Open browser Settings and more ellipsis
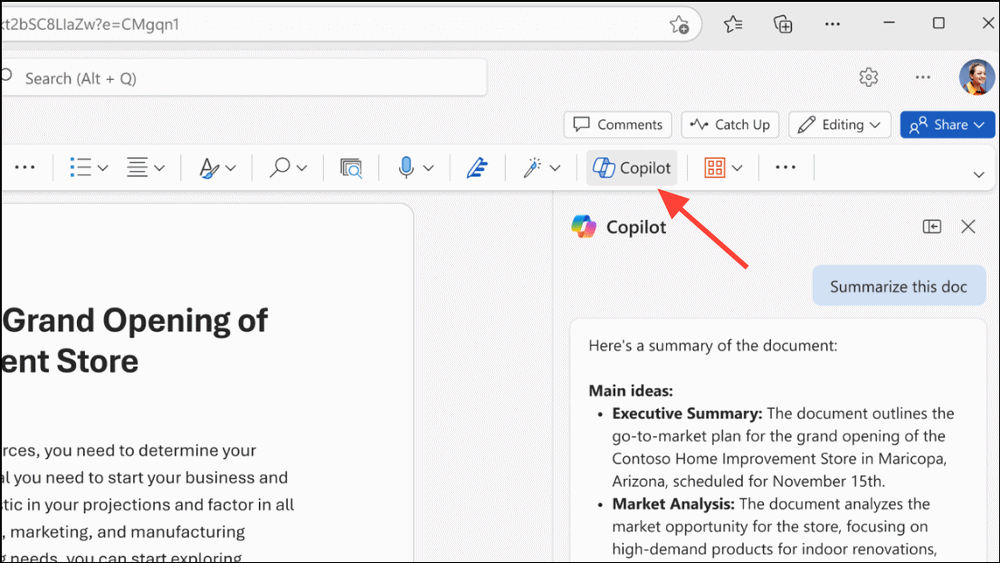Screen dimensions: 1000x563 pyautogui.click(x=832, y=24)
